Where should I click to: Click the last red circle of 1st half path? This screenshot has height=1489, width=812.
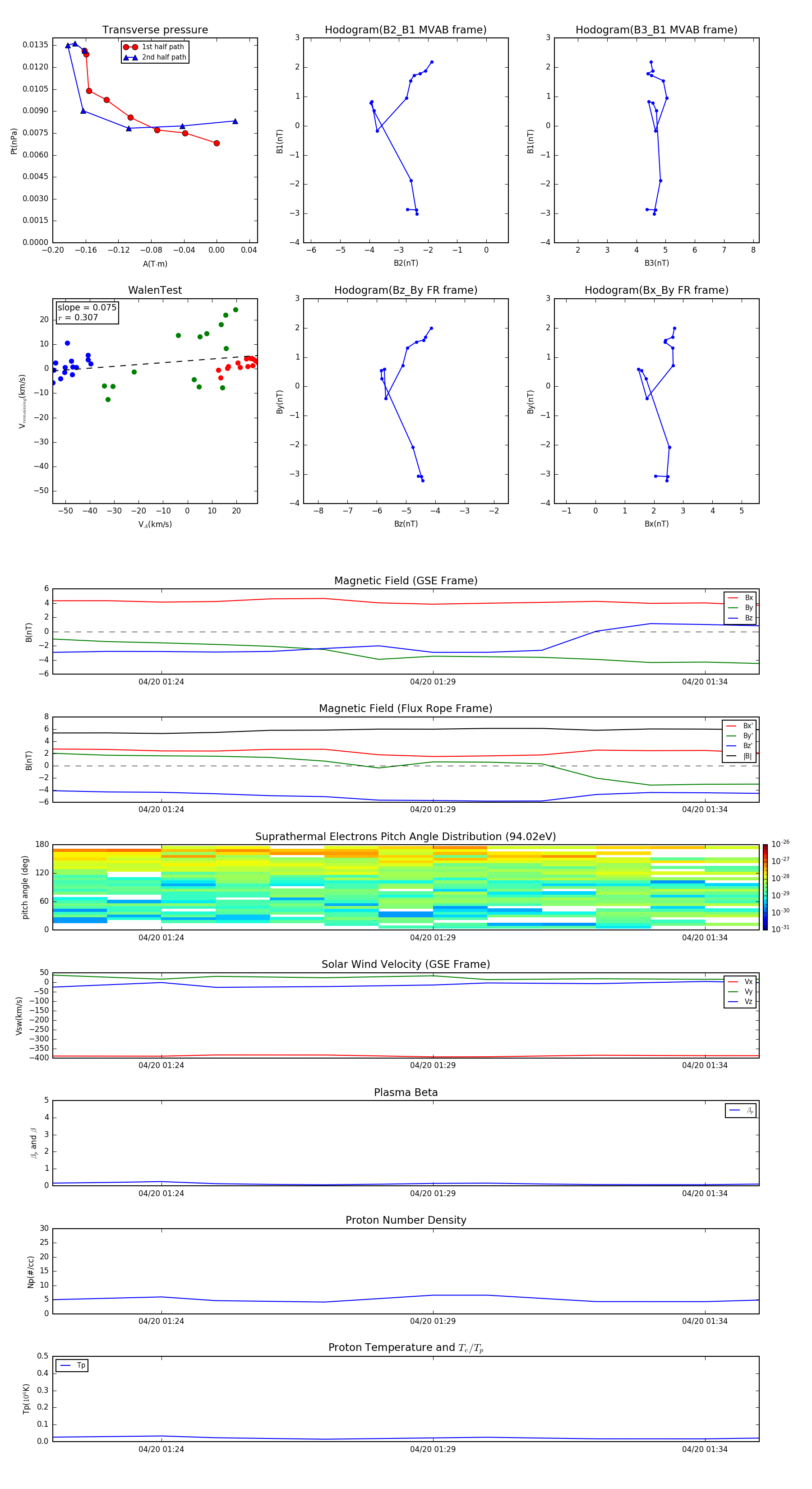[x=217, y=143]
